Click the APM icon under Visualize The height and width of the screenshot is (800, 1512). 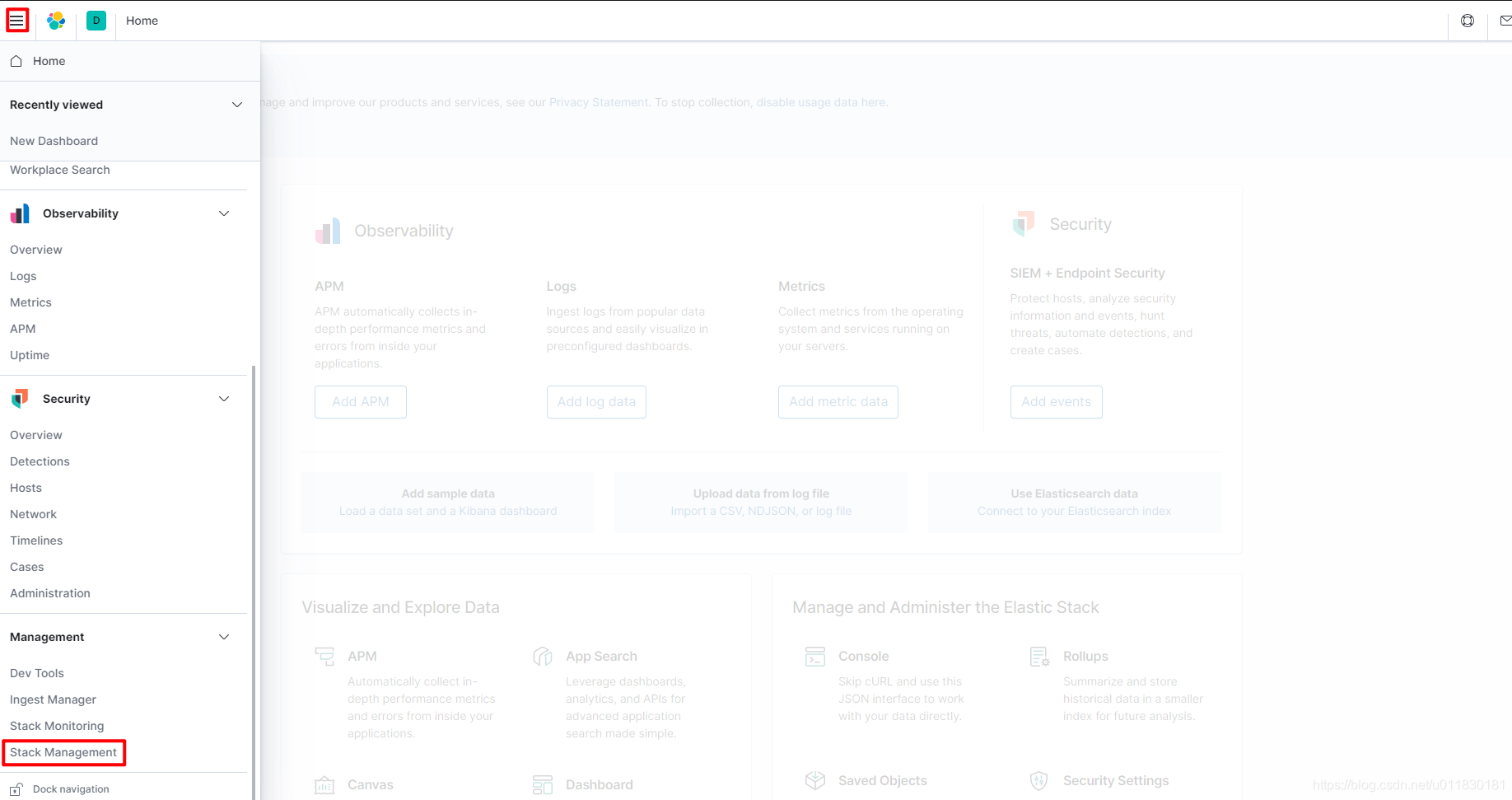tap(324, 657)
